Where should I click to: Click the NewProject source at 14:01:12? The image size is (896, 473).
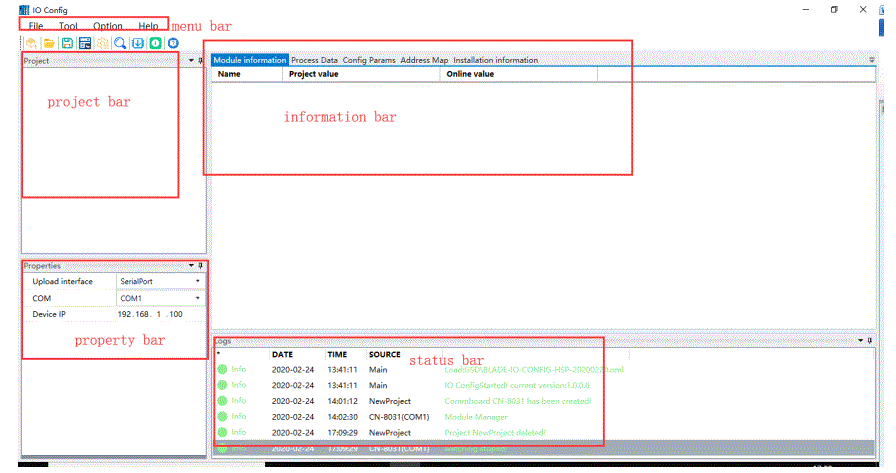coord(390,401)
